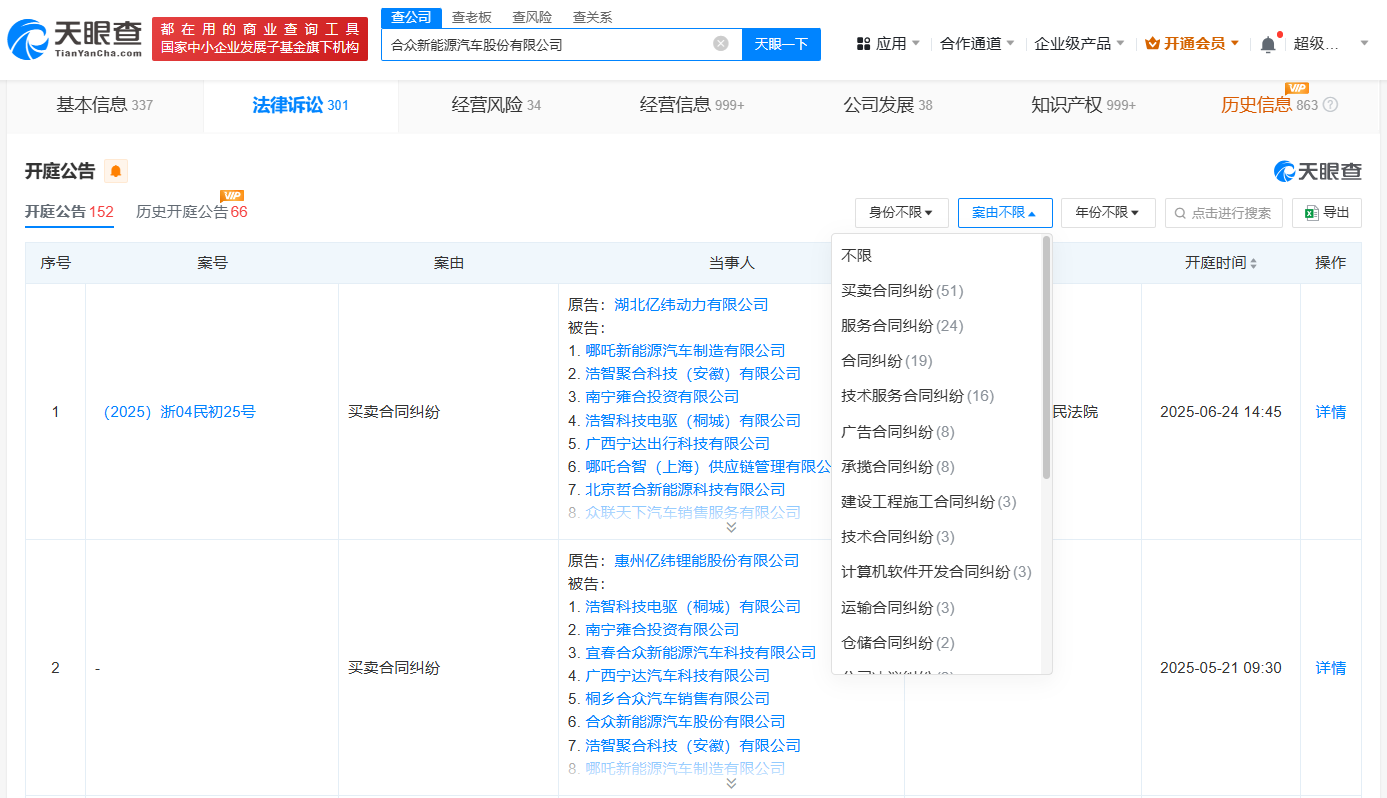Open the 知识产权 tab
1387x798 pixels.
1083,105
